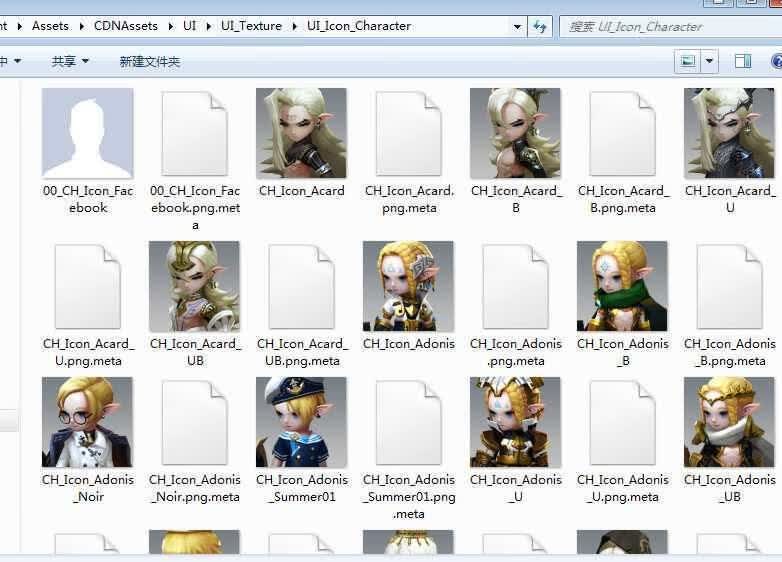Select the CH_Icon_Adonis_Noir.png.meta file icon
Screen dimensions: 782x562
point(195,422)
